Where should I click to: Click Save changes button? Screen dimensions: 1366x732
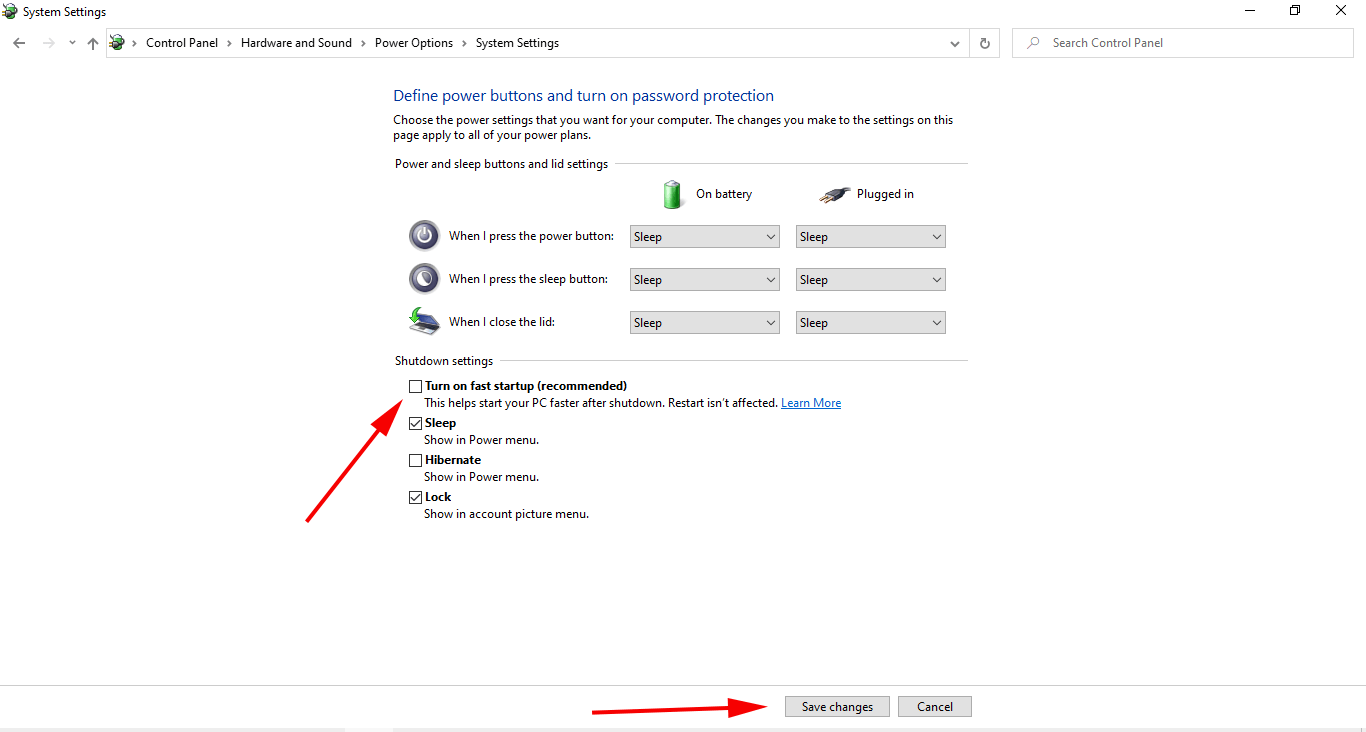click(837, 707)
